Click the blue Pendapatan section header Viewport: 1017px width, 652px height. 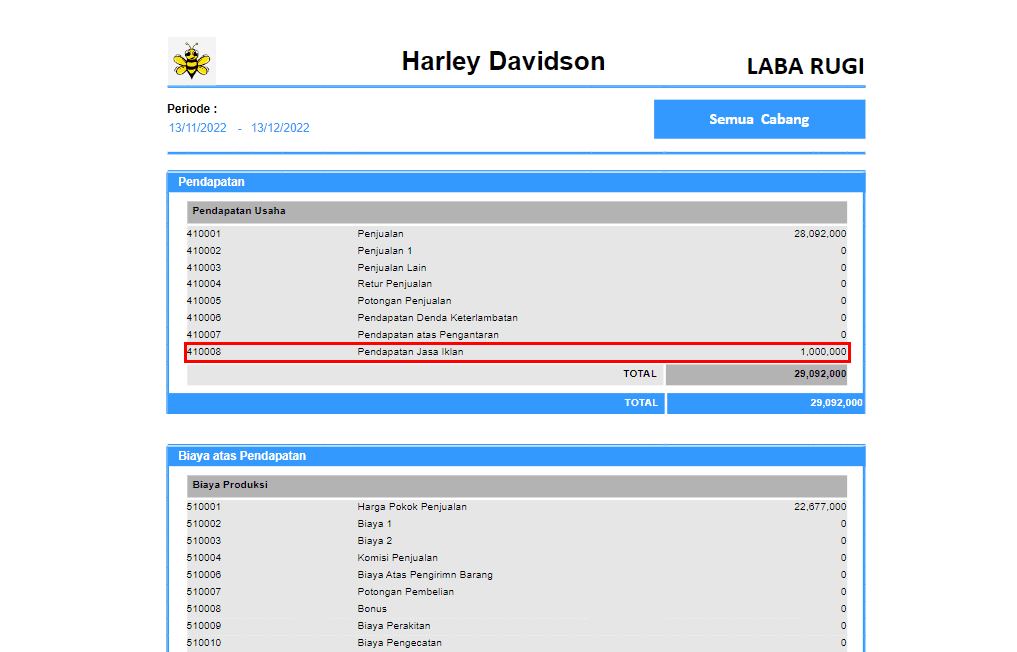pos(516,182)
